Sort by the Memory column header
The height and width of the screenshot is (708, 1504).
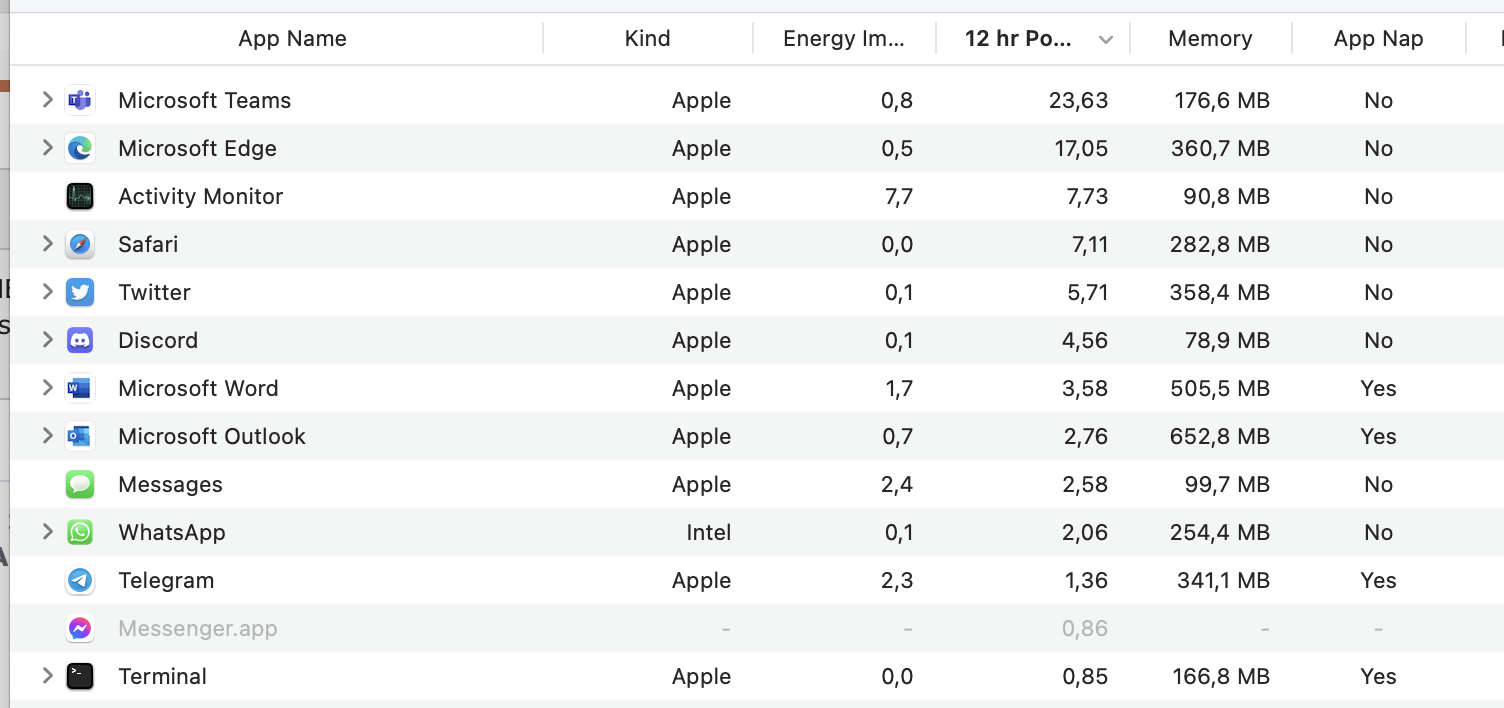point(1210,39)
